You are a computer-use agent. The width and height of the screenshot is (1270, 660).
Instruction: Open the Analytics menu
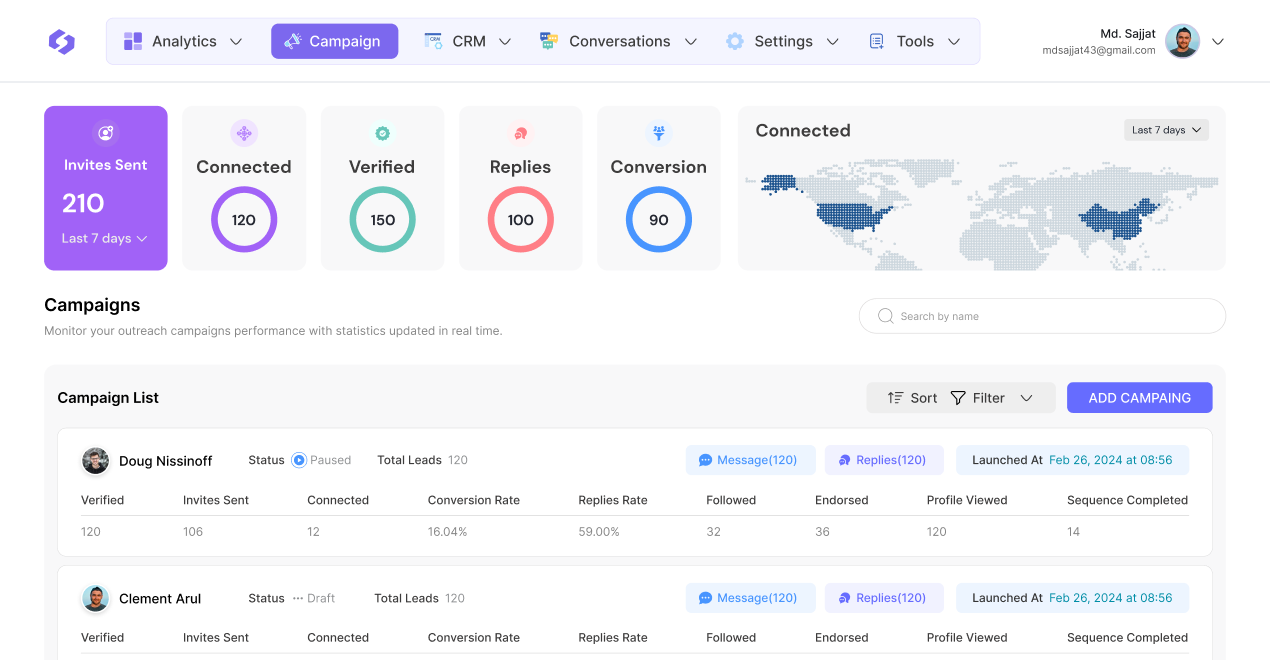coord(183,41)
